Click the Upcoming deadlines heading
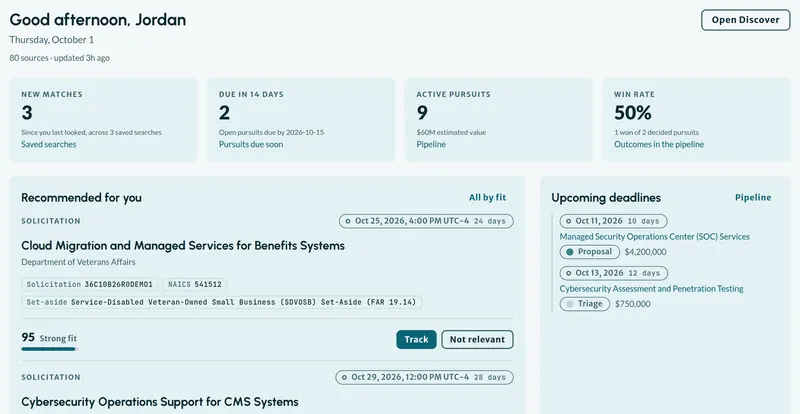 coord(606,198)
